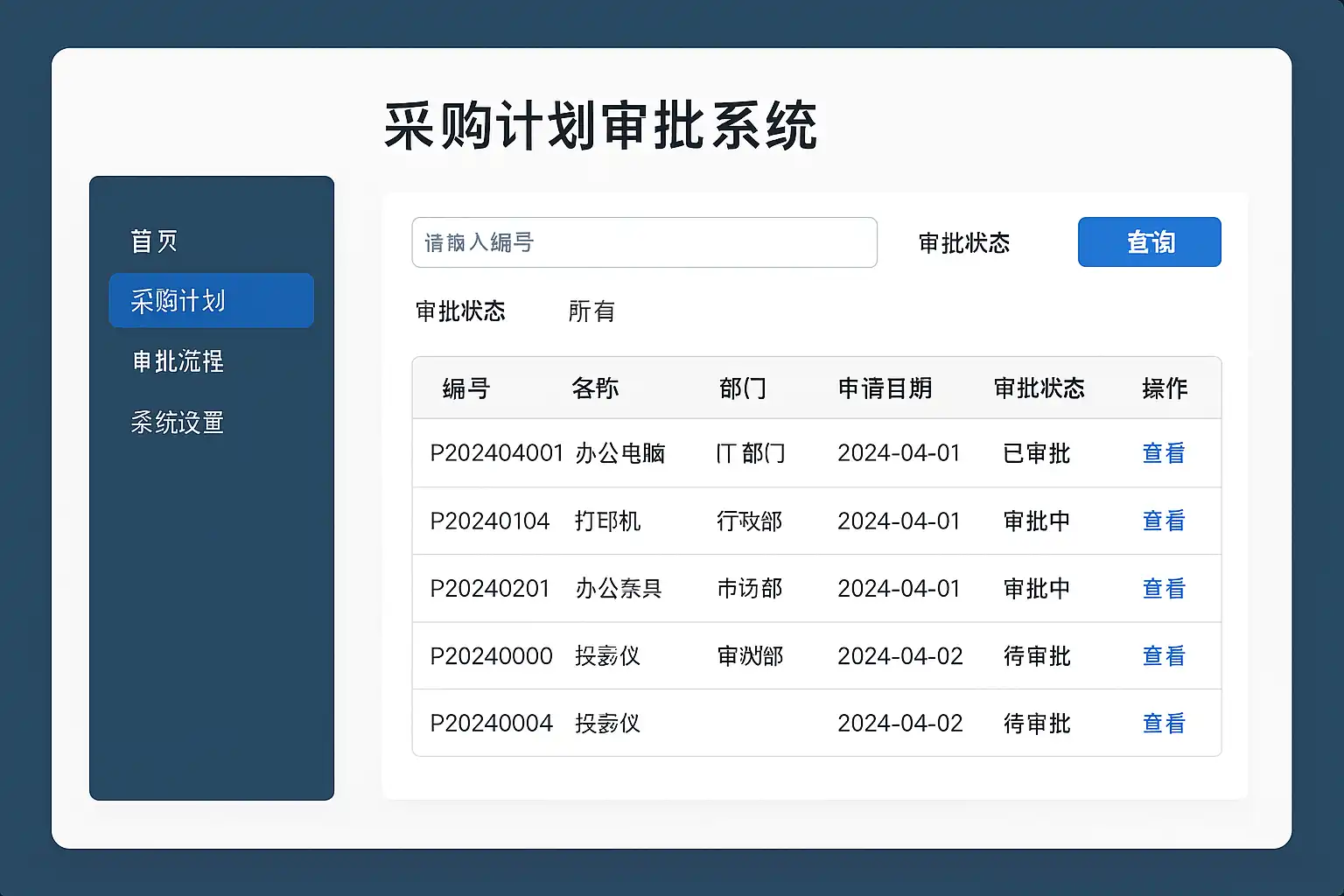Image resolution: width=1344 pixels, height=896 pixels.
Task: Click the 采购计划审批系统 page title
Action: point(600,127)
